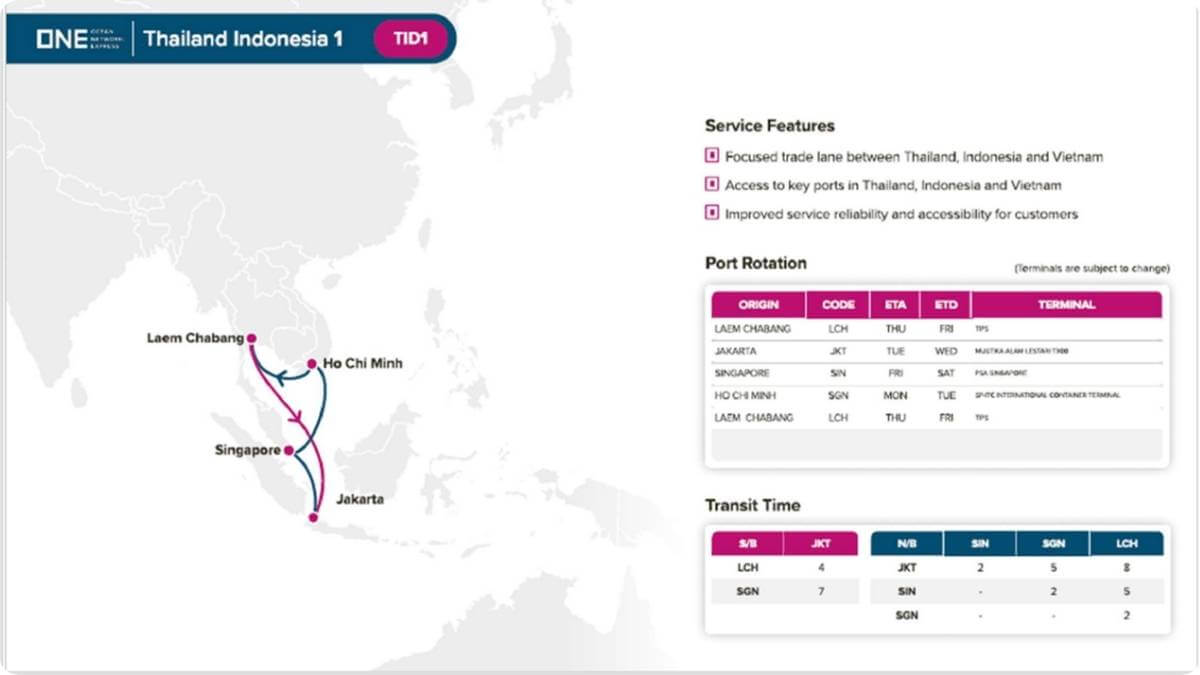
Task: Select the Ho Chi Minh port dot
Action: click(312, 363)
